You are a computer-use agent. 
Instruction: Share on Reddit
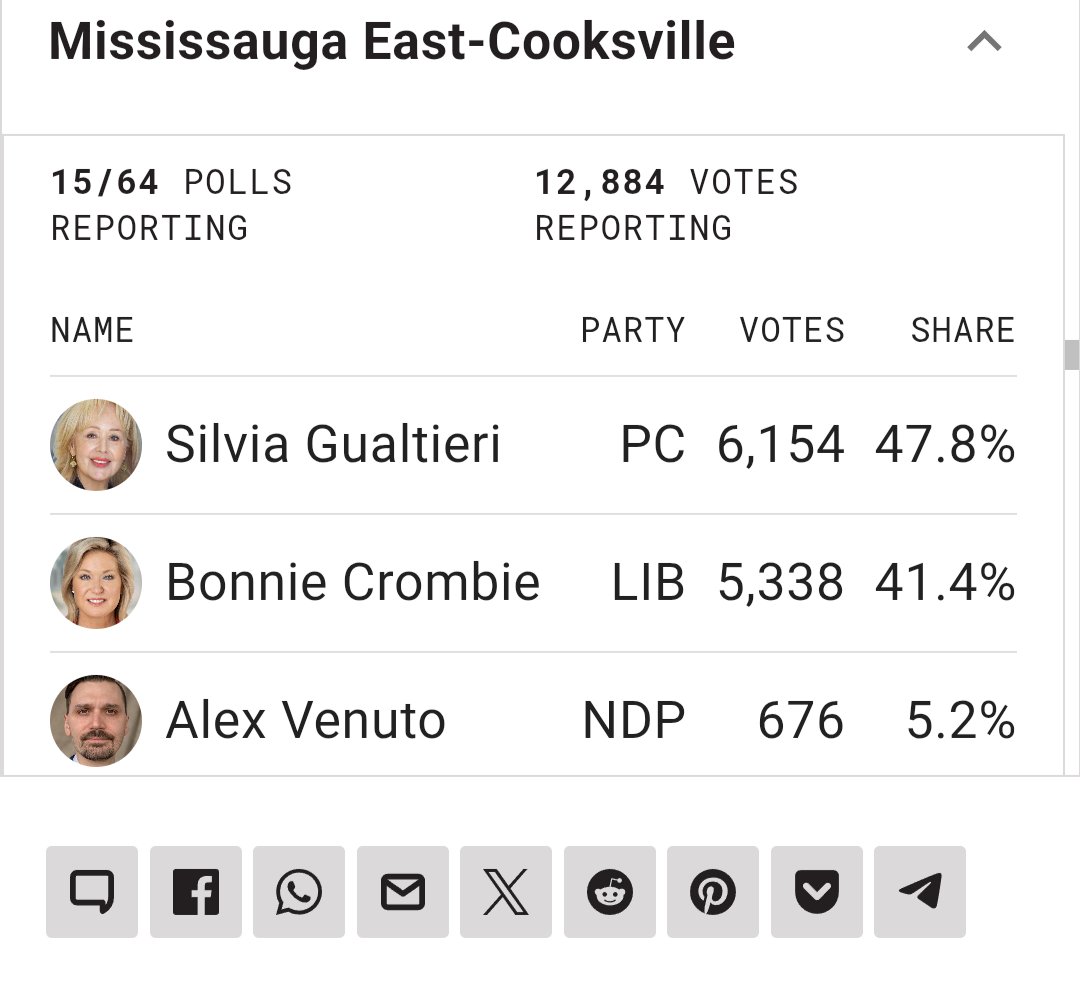coord(610,891)
